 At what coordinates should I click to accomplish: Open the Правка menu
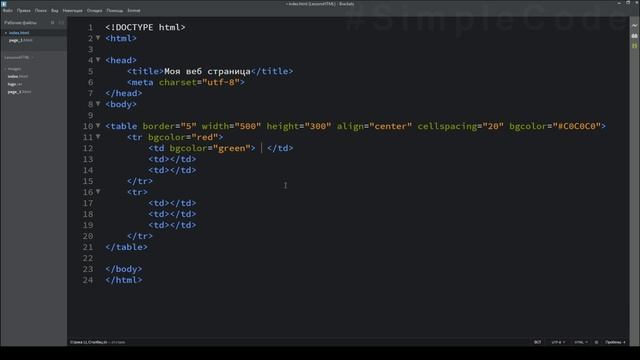point(24,11)
